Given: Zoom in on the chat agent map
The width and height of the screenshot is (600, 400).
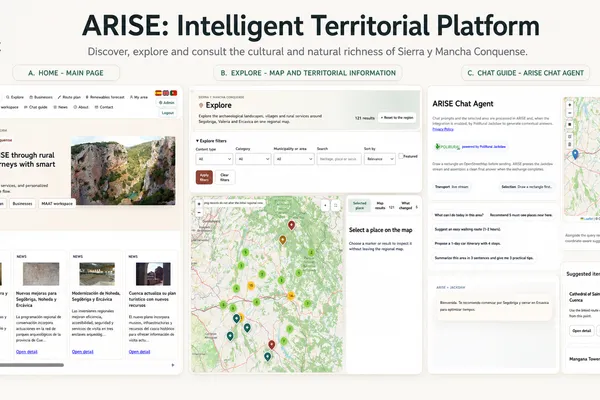Looking at the screenshot, I should click(569, 105).
